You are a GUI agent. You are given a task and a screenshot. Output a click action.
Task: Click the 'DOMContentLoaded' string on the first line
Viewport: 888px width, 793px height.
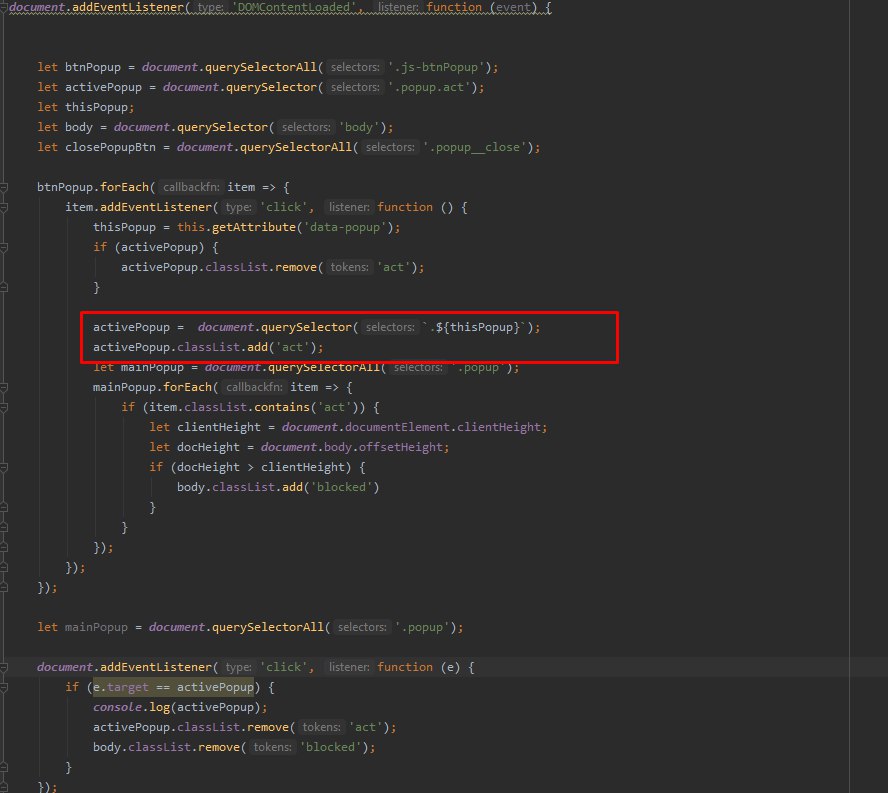(x=294, y=7)
